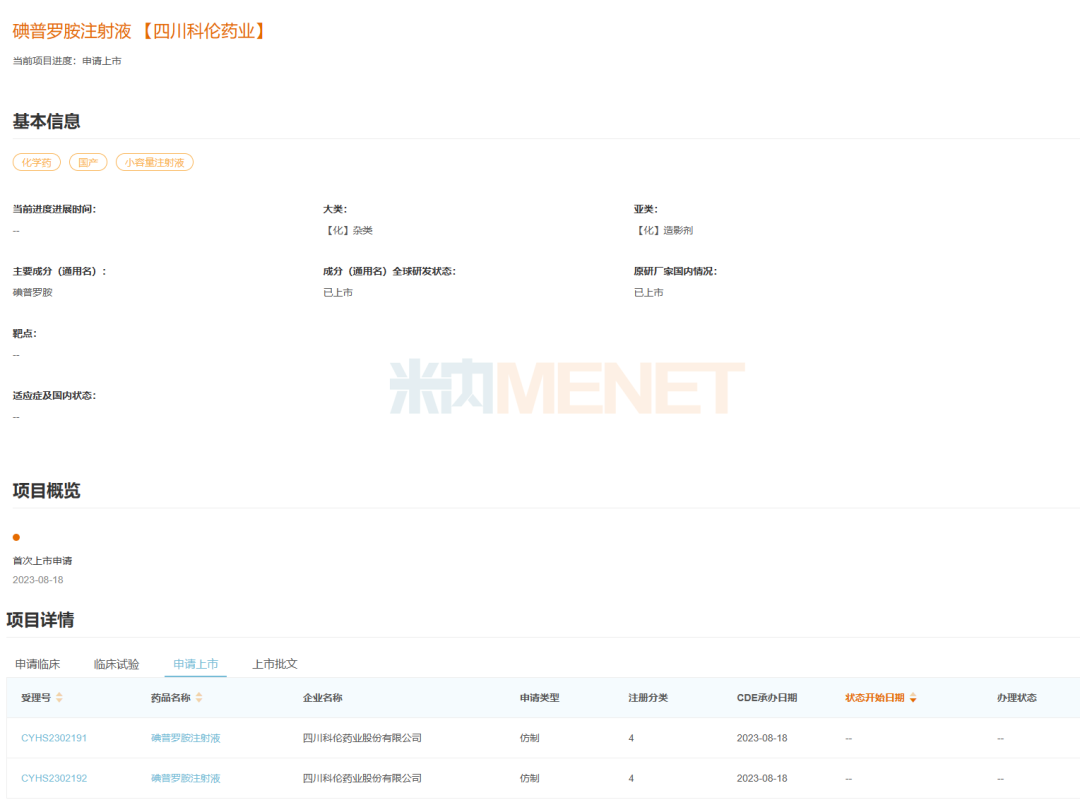Click 2023-08-18 date in CYHS2302192 row
Viewport: 1080px width, 812px height.
(x=762, y=778)
